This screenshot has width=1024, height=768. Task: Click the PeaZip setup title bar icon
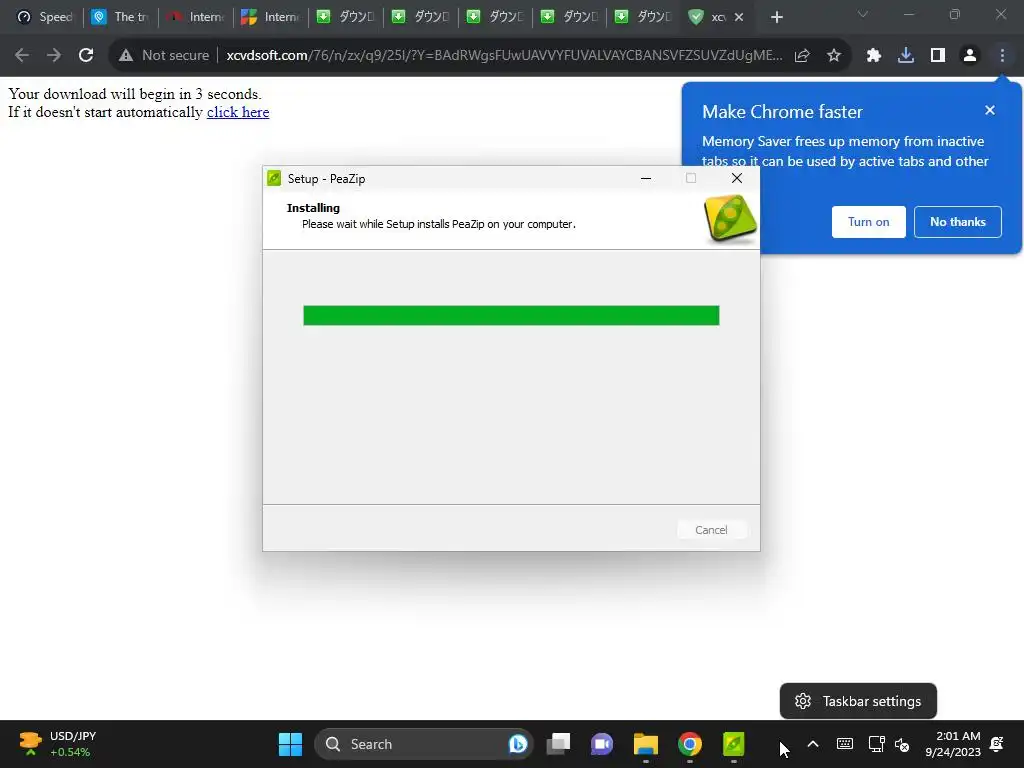(x=274, y=178)
